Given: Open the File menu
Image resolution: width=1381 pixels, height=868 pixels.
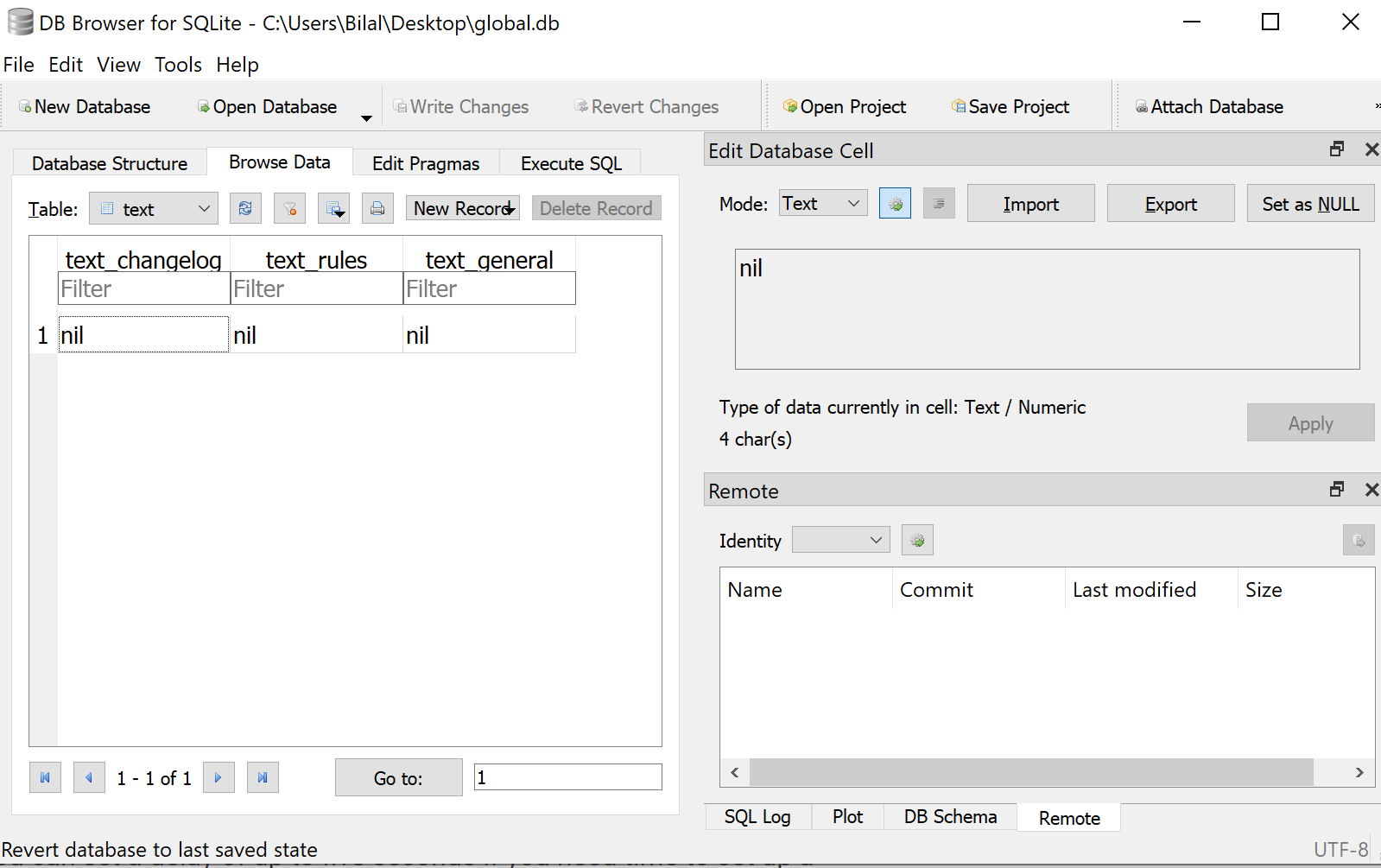Looking at the screenshot, I should click(x=19, y=65).
